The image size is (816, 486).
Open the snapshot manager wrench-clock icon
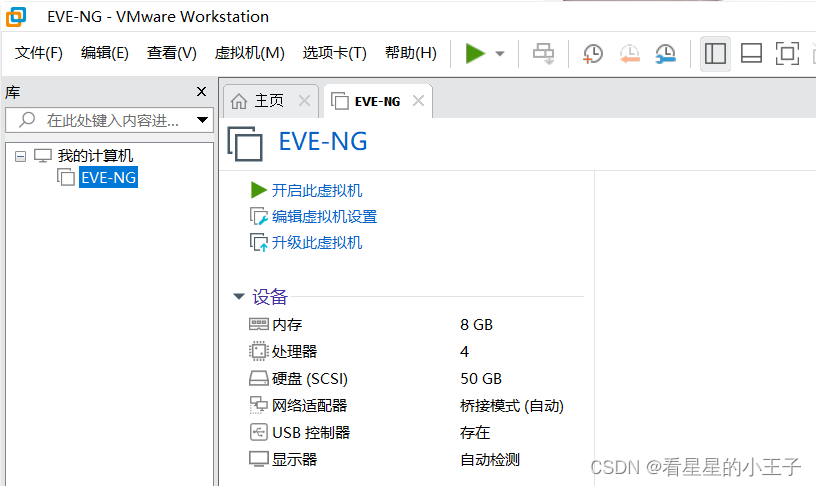(x=666, y=54)
